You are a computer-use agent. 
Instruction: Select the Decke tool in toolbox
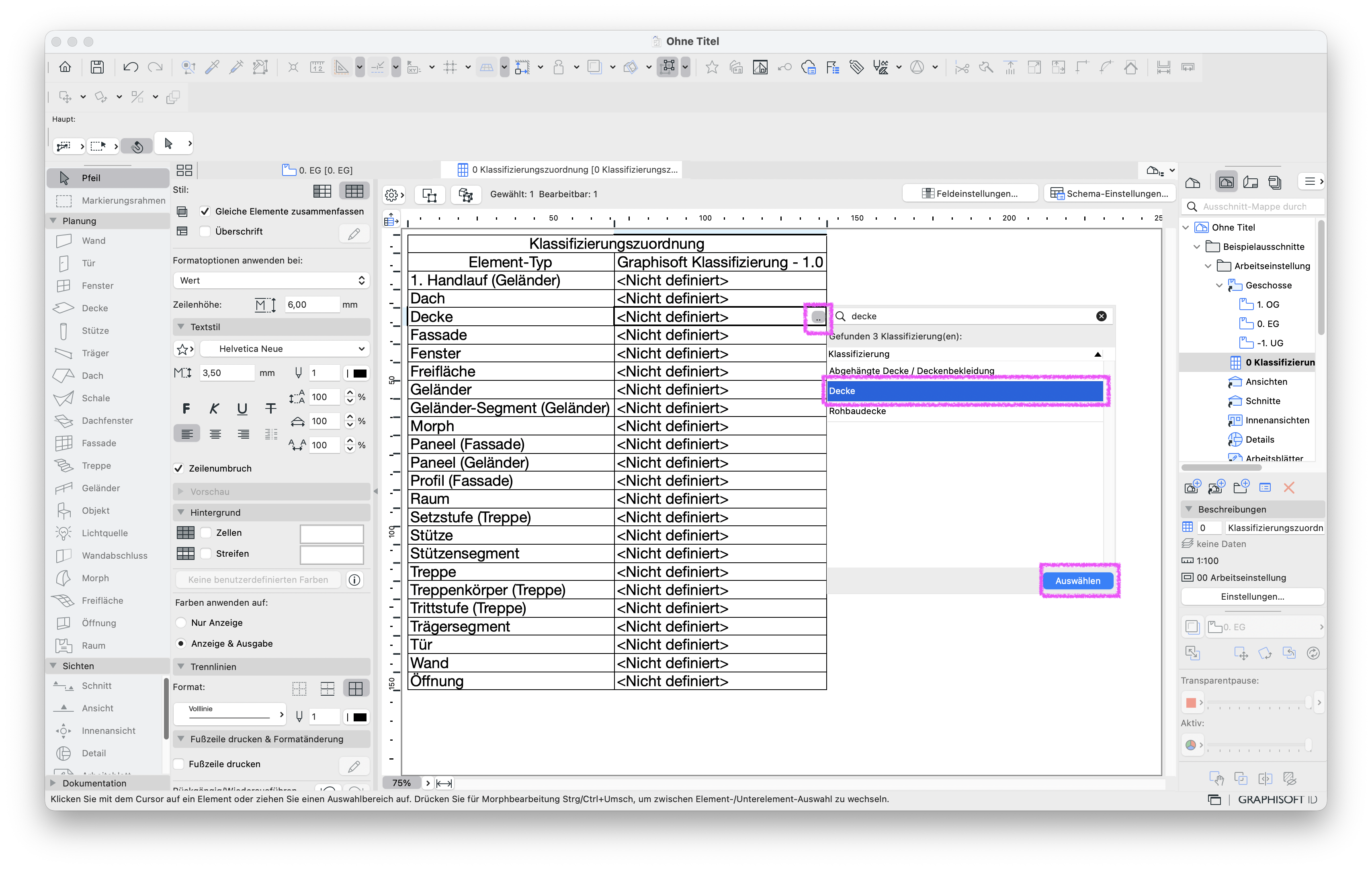(x=108, y=308)
